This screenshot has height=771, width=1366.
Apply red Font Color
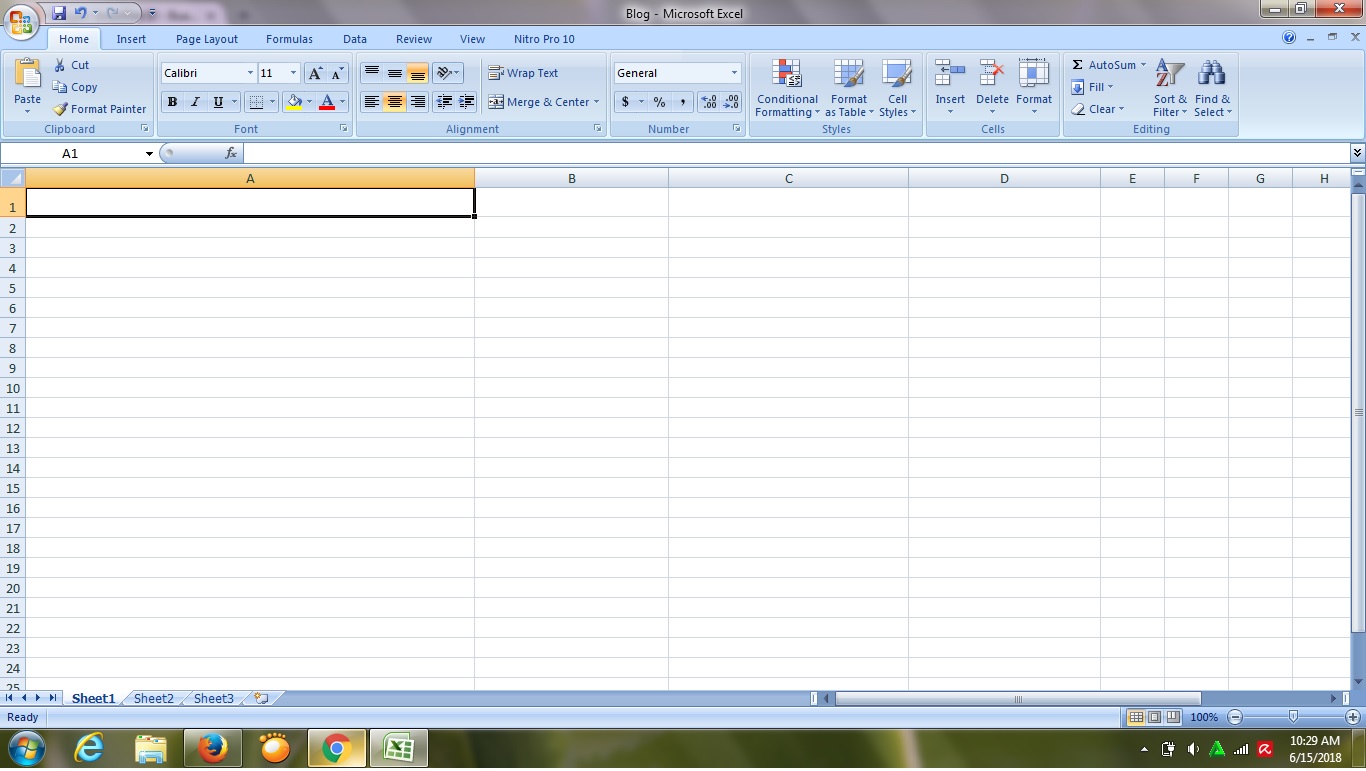(x=326, y=102)
